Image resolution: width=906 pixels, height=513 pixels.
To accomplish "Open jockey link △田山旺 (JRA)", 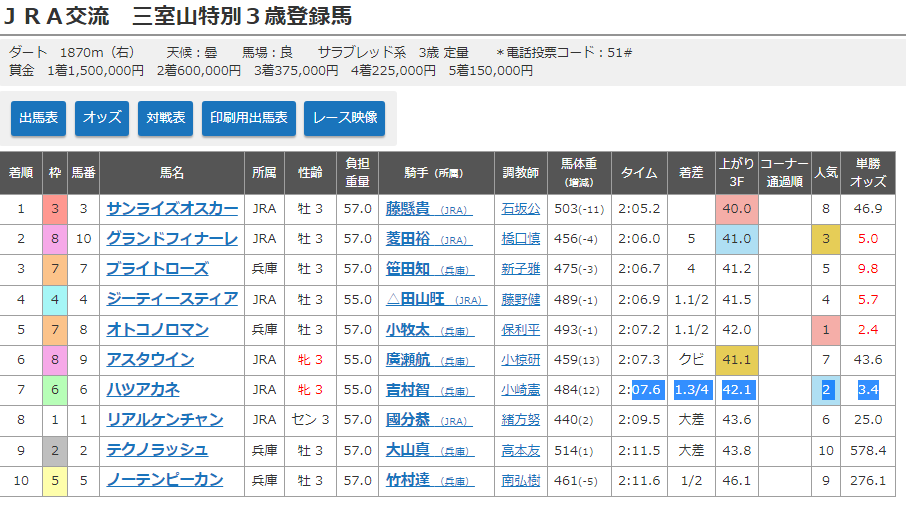I will click(x=436, y=299).
